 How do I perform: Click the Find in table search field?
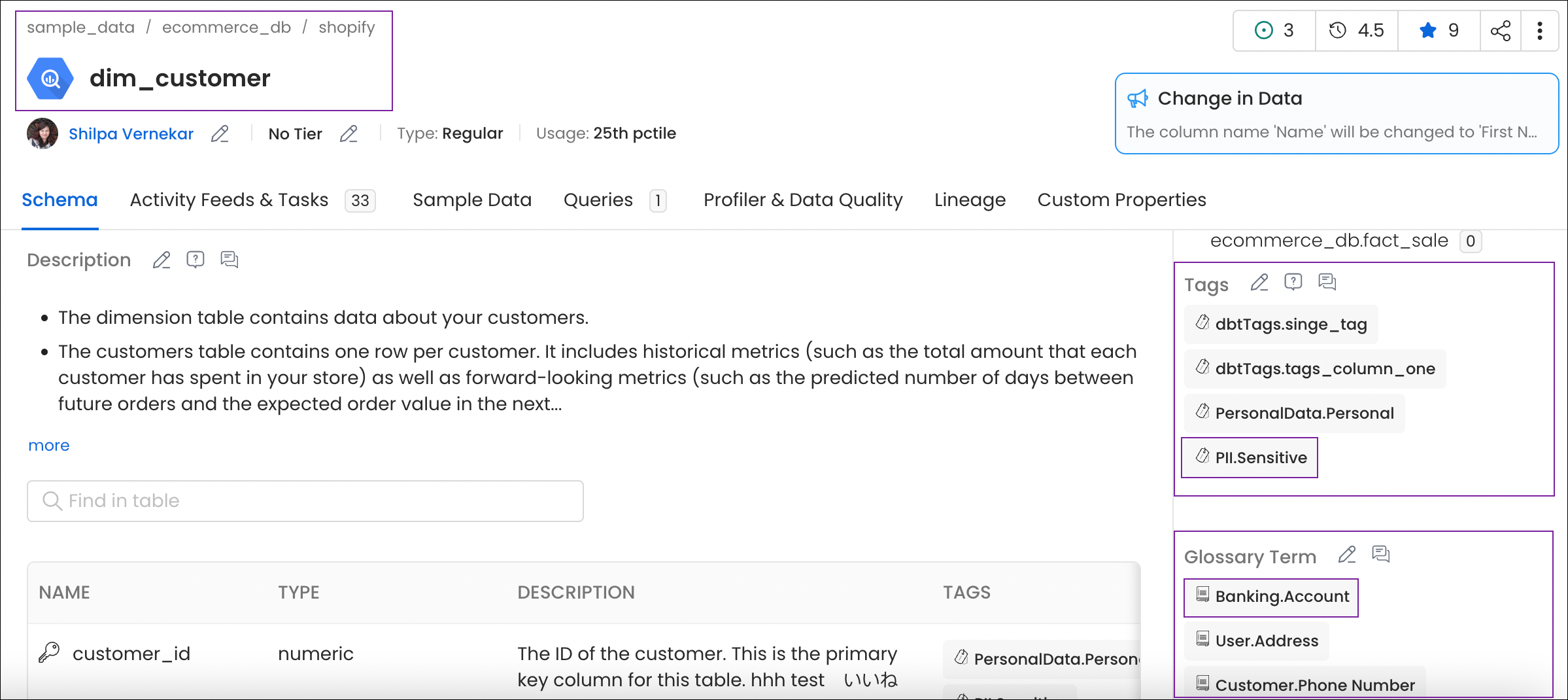[x=304, y=501]
